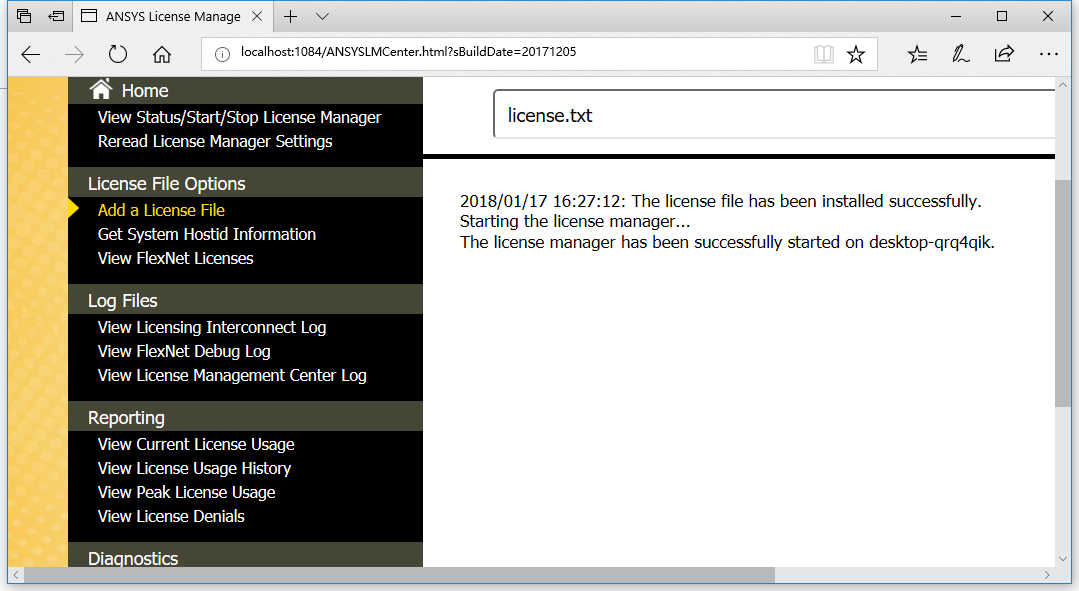
Task: Click License File Options header
Action: point(245,183)
